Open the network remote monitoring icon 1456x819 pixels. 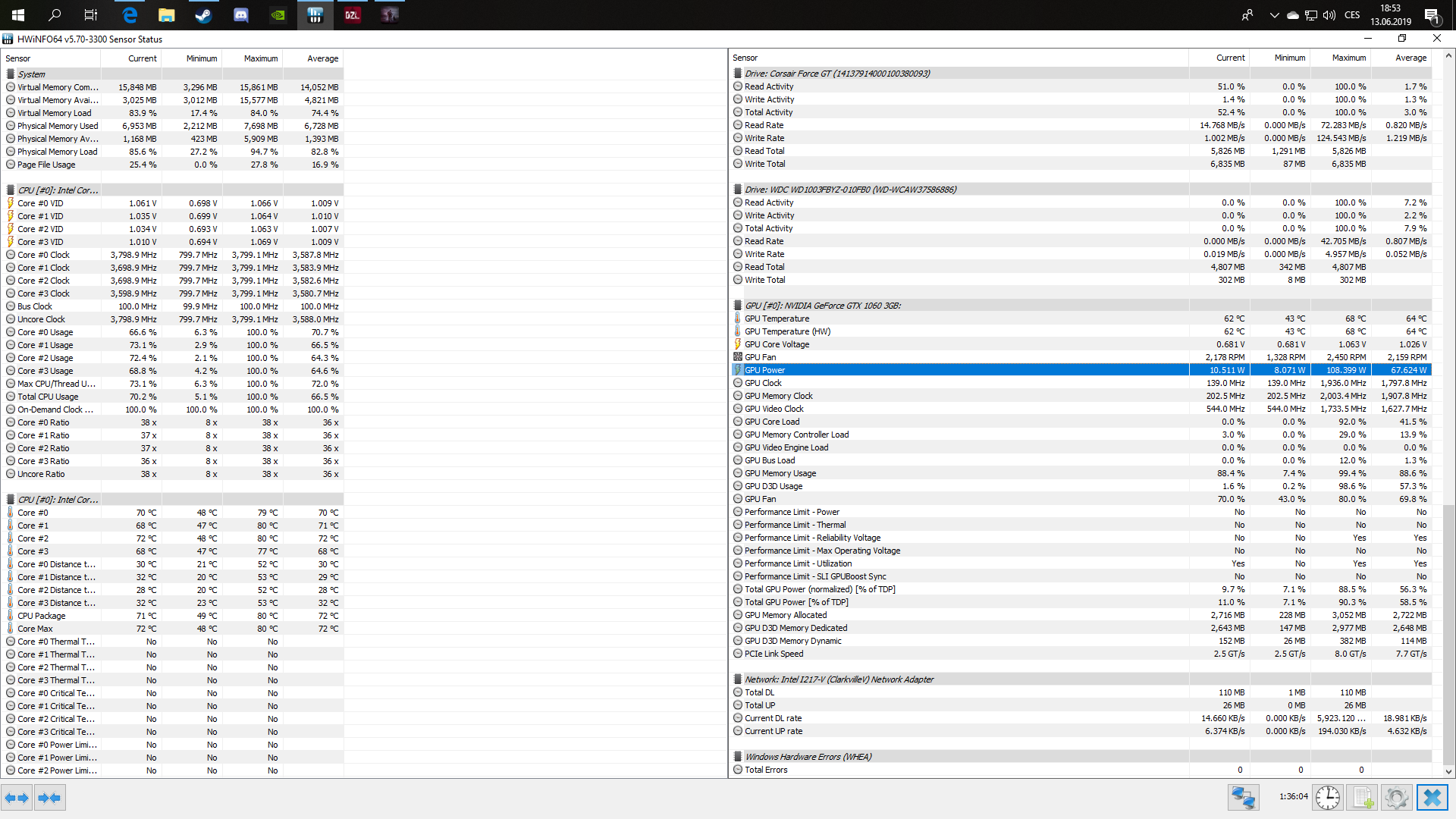1243,798
